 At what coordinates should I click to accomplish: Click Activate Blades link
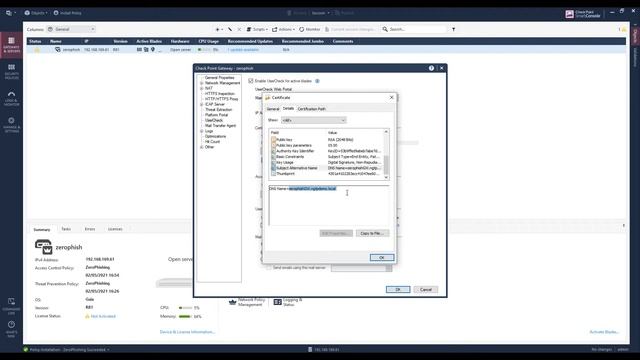click(604, 332)
